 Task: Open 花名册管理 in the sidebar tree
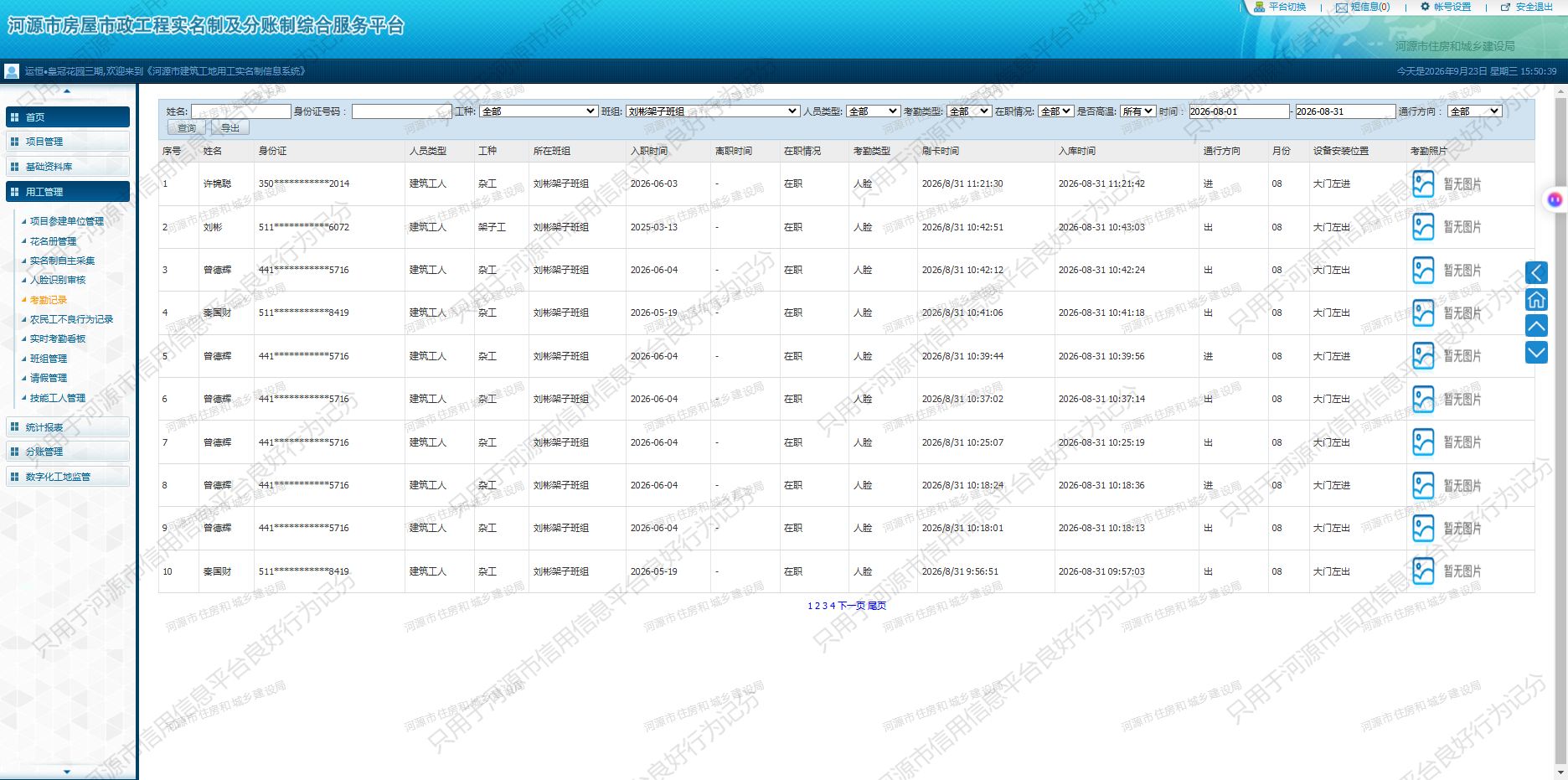53,241
